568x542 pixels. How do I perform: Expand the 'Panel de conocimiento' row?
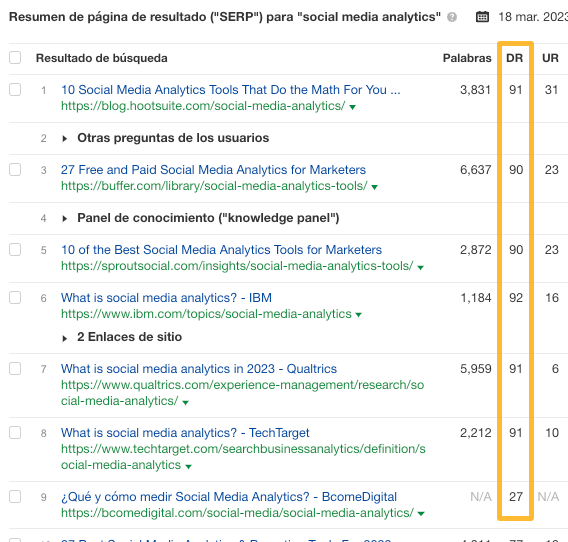(64, 218)
